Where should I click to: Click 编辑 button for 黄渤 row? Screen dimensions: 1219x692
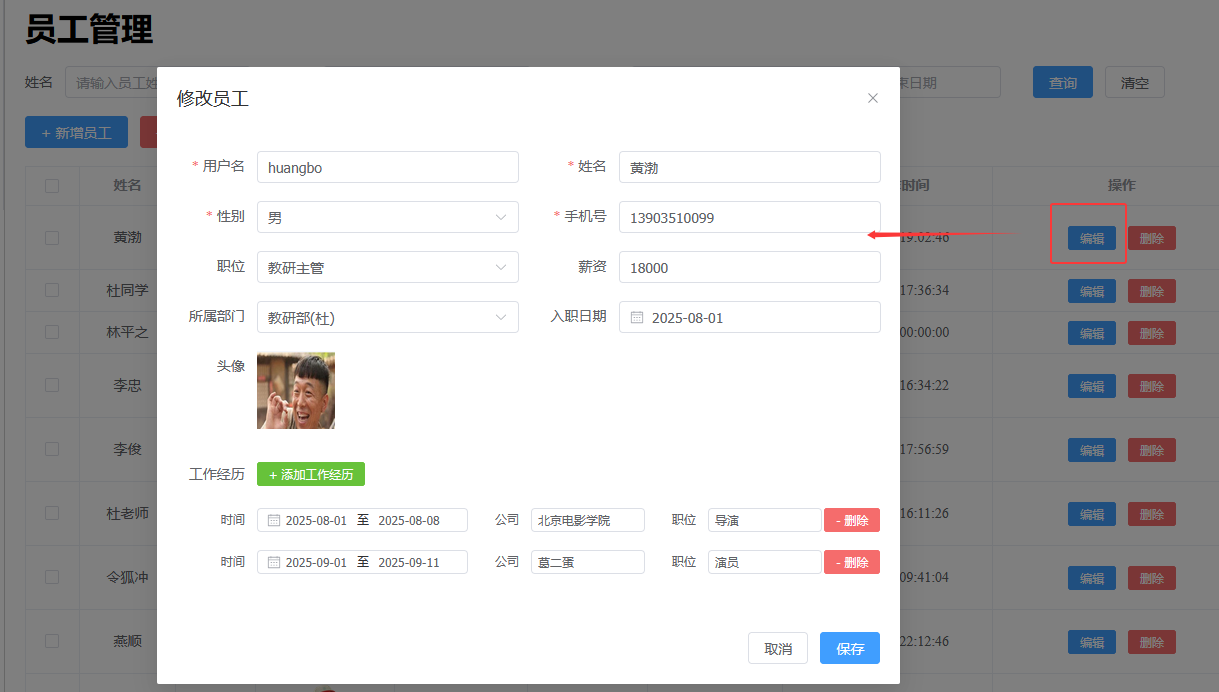pyautogui.click(x=1091, y=238)
